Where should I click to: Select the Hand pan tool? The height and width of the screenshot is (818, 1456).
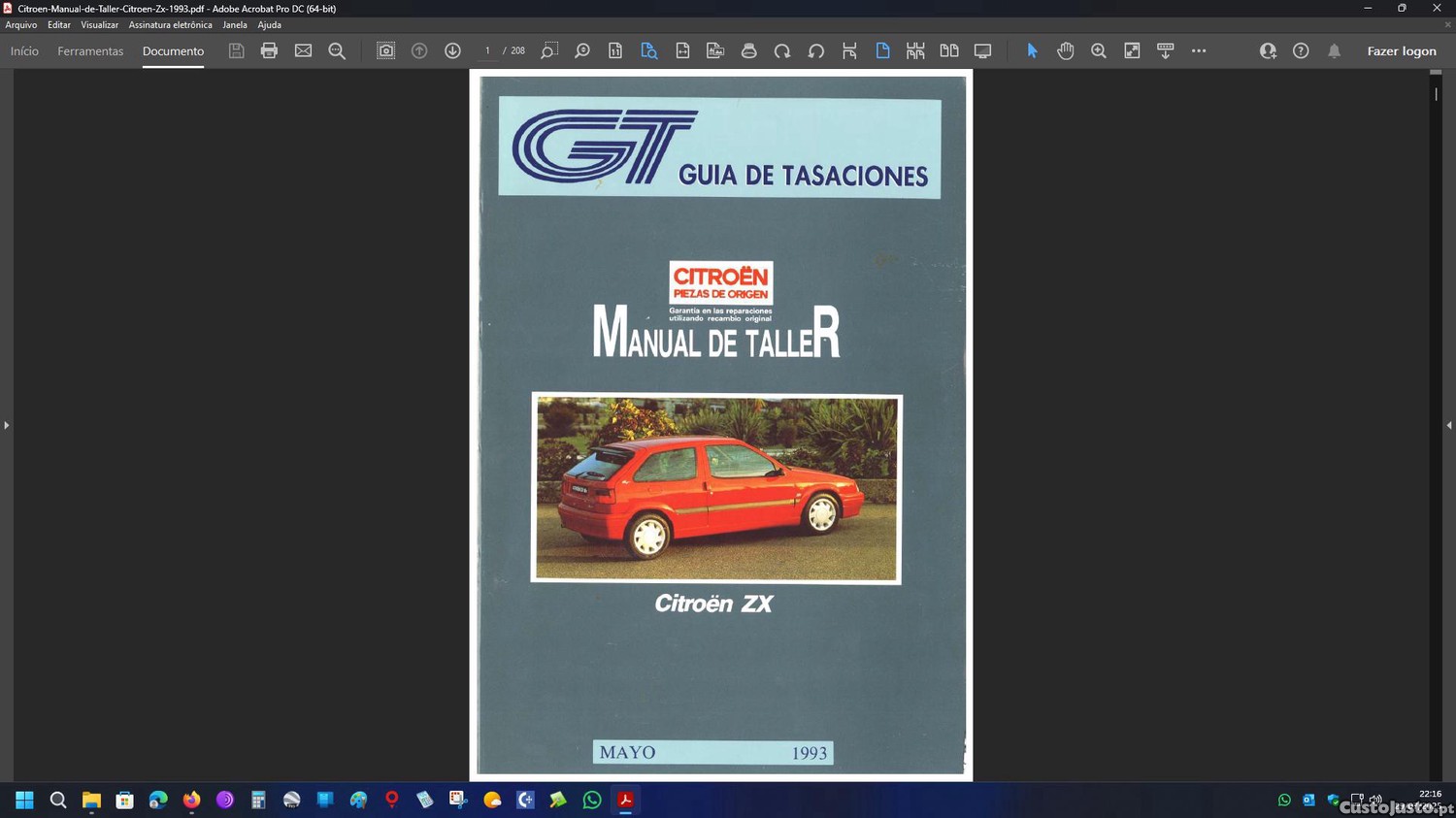pos(1065,50)
